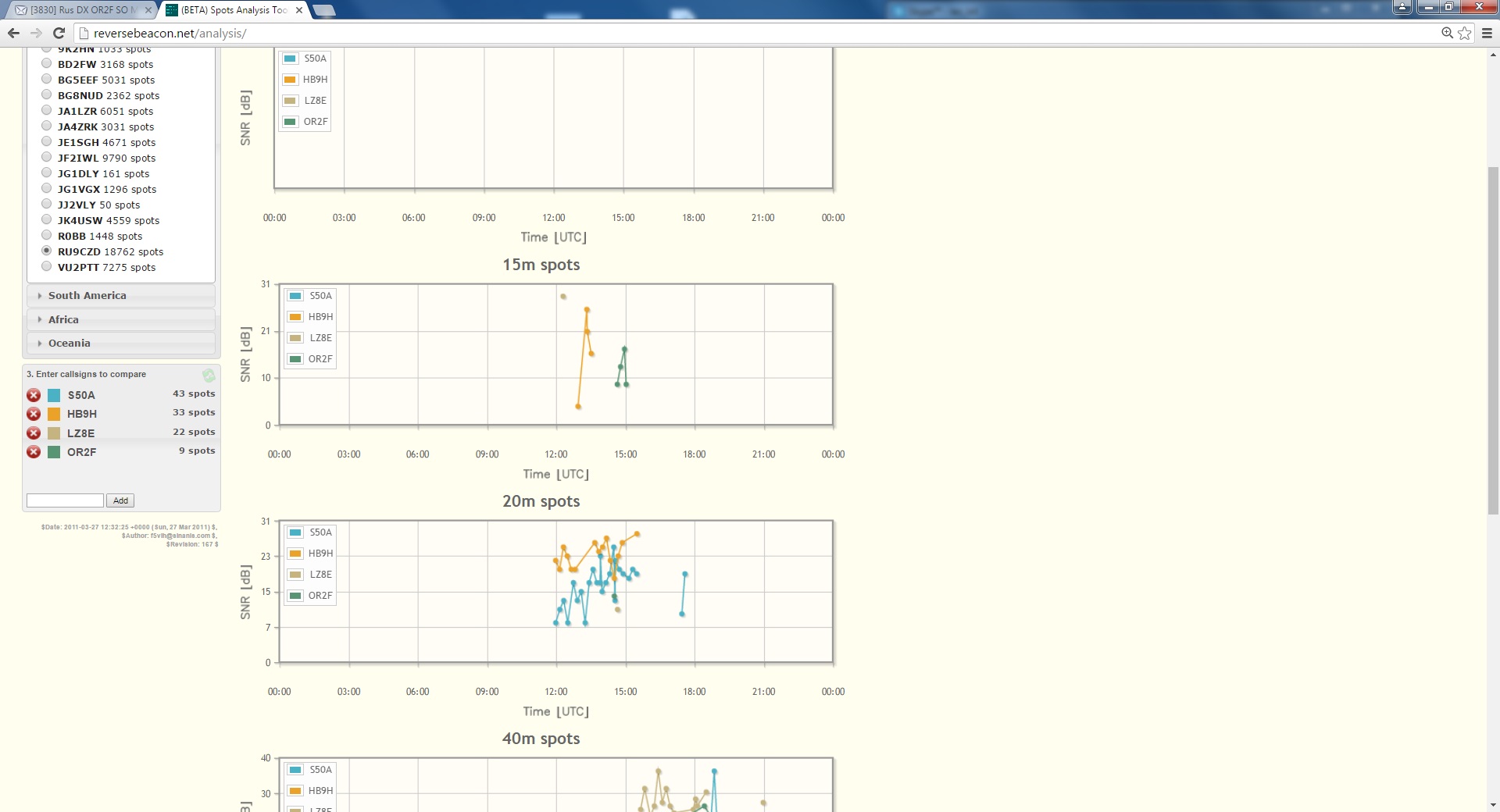Select the VU2PTT radio button
This screenshot has width=1500, height=812.
pos(47,266)
